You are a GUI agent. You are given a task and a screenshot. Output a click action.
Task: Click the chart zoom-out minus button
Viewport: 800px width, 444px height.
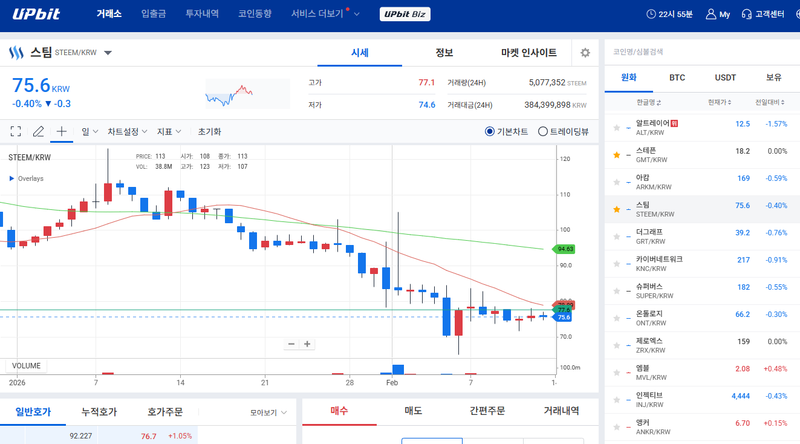(291, 344)
